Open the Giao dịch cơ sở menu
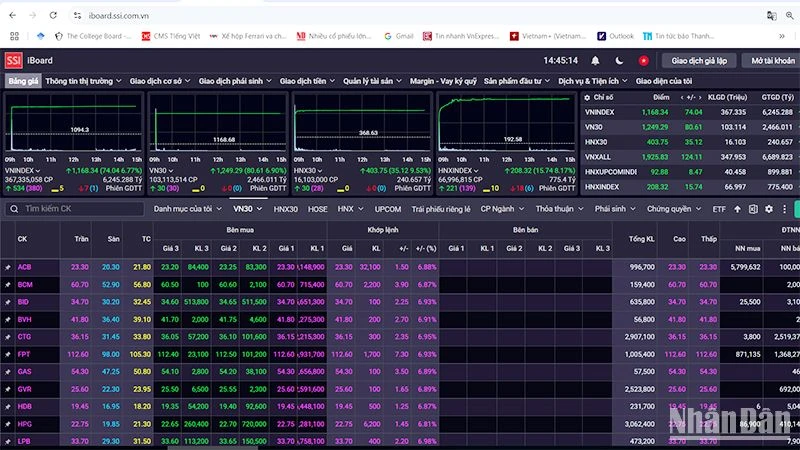 [x=160, y=80]
